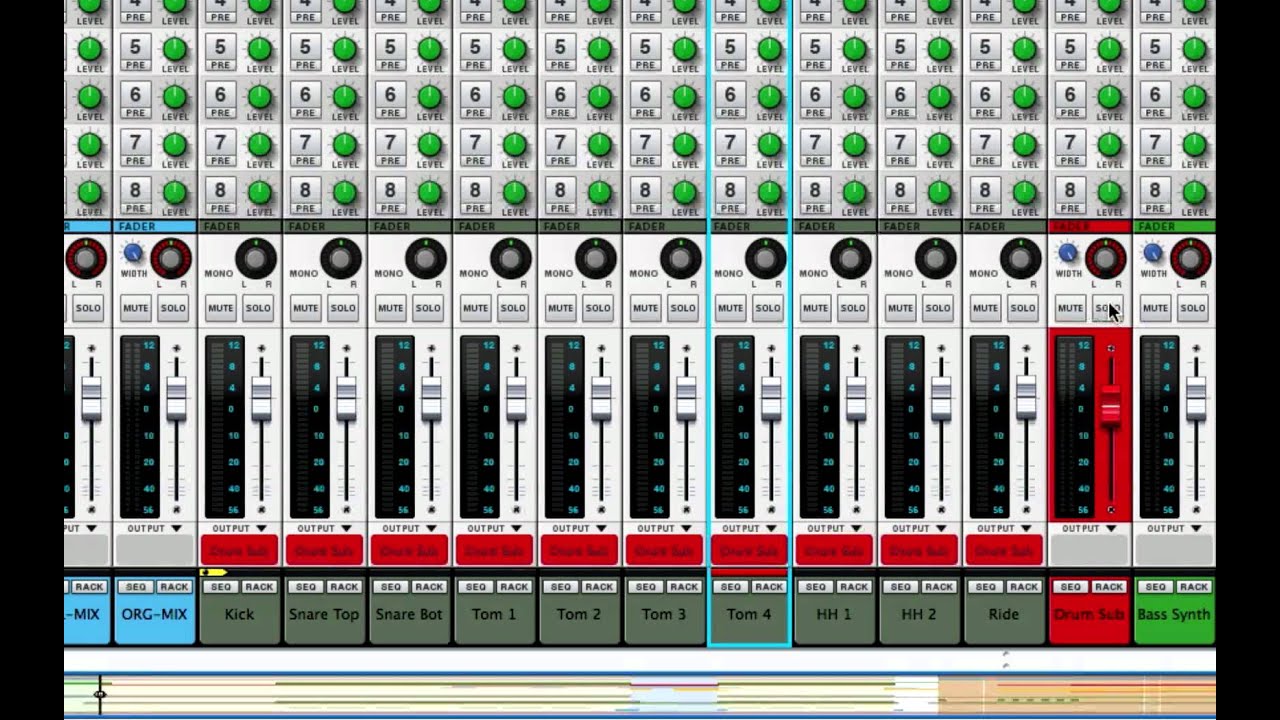The height and width of the screenshot is (720, 1280).
Task: Mute the Tom 3 channel
Action: coord(645,308)
